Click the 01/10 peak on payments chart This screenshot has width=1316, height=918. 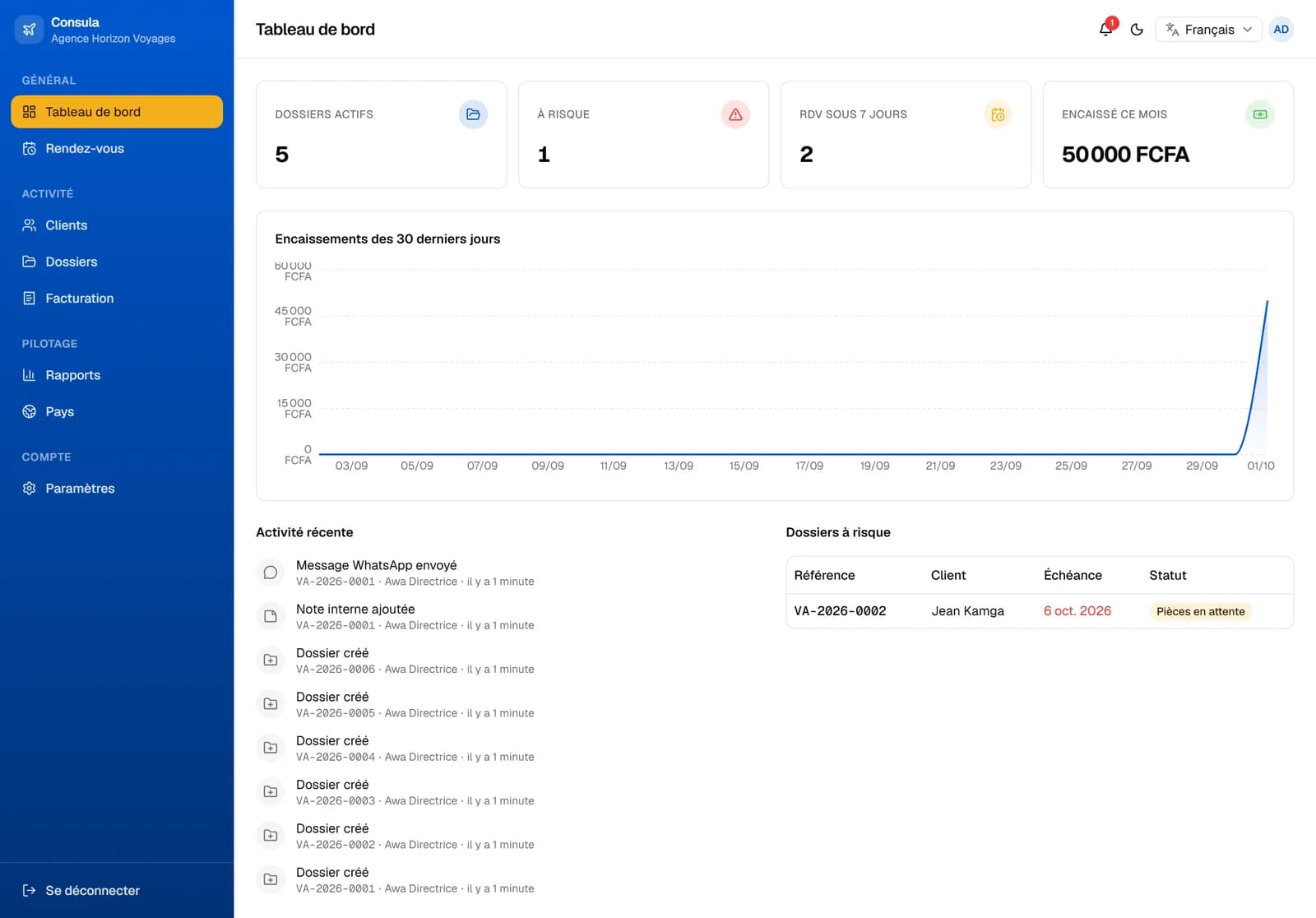(x=1267, y=302)
